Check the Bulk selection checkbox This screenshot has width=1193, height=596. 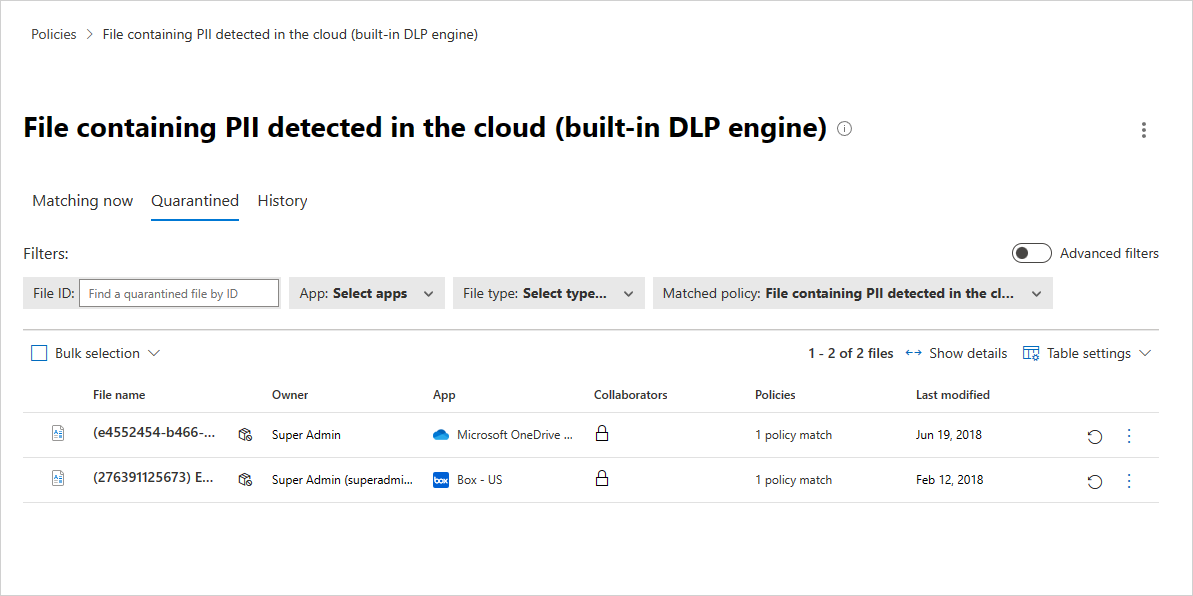pos(39,353)
